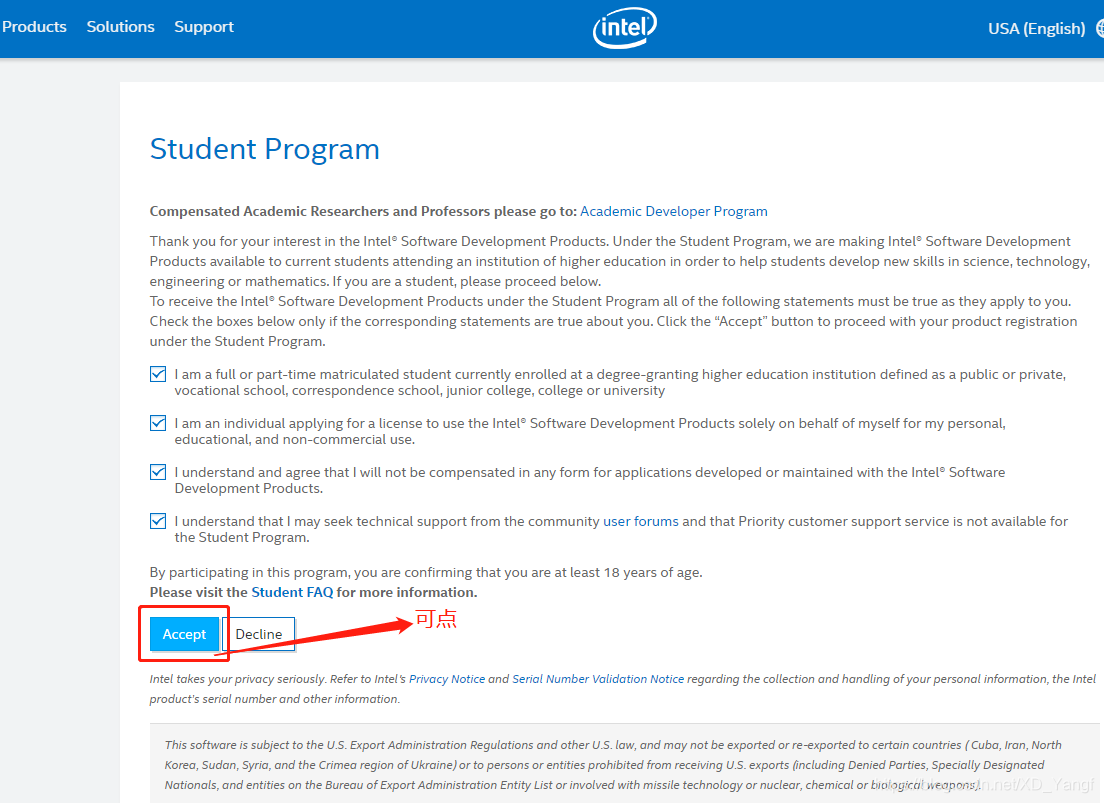1104x803 pixels.
Task: Toggle the will not be compensated checkbox
Action: [x=158, y=472]
